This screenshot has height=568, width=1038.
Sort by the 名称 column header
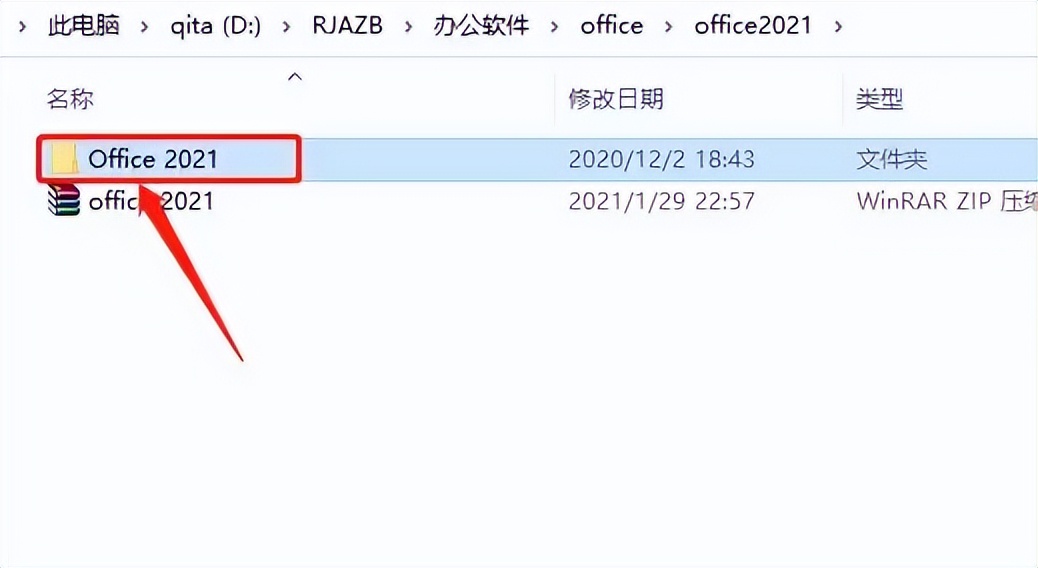[70, 99]
